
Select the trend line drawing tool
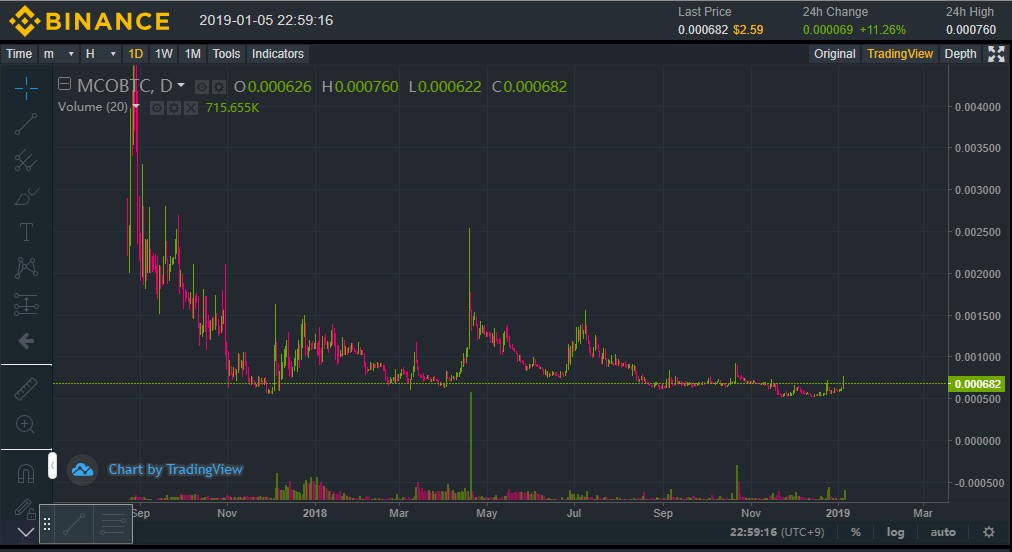point(26,124)
